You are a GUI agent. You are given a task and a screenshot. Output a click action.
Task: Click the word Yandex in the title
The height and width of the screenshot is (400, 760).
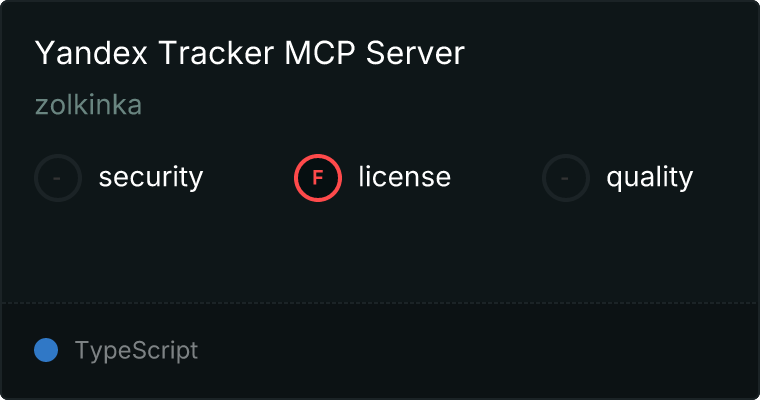(91, 52)
